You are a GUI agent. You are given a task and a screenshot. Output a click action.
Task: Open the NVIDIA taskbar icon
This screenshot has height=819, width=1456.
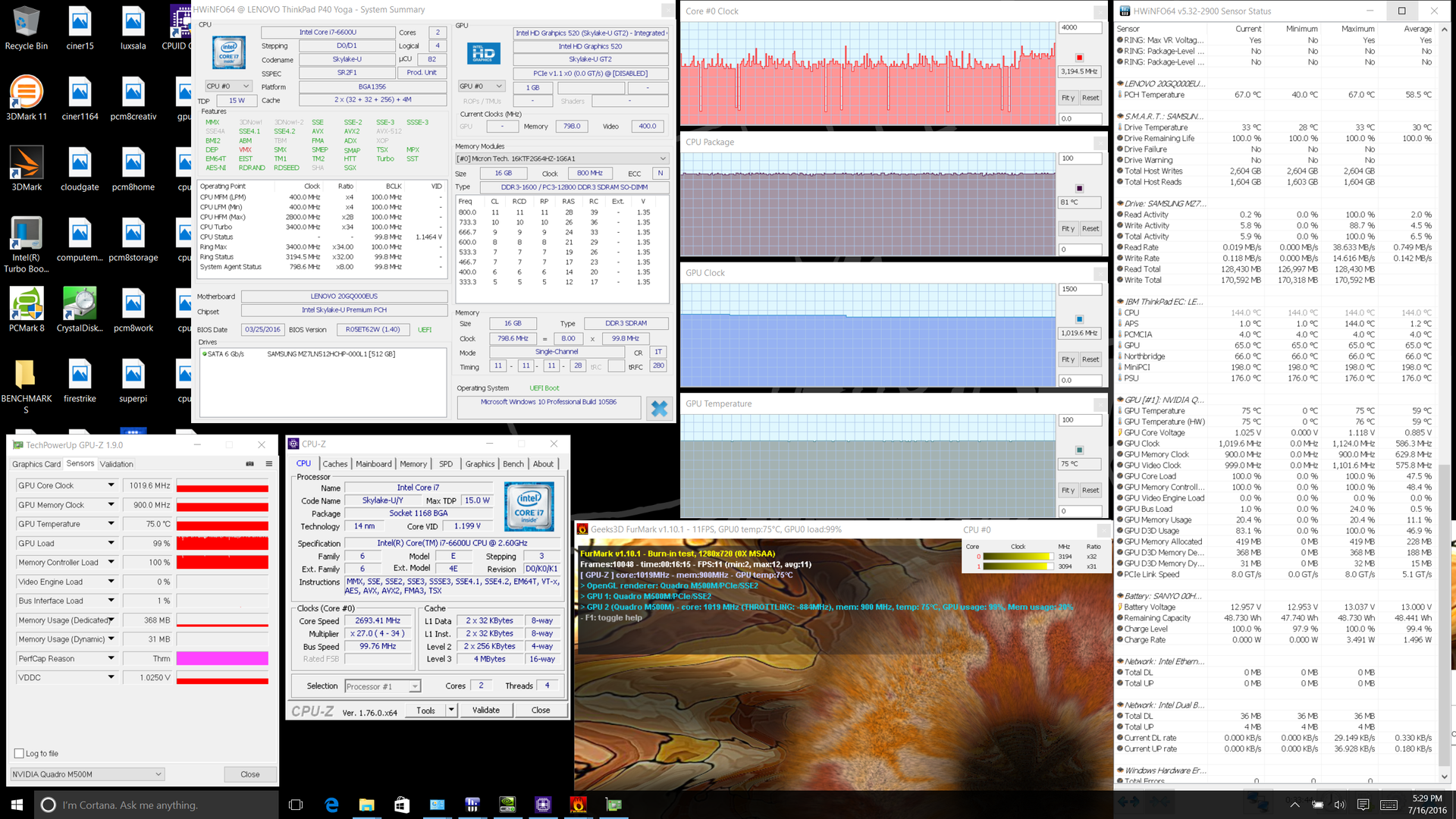coord(507,805)
